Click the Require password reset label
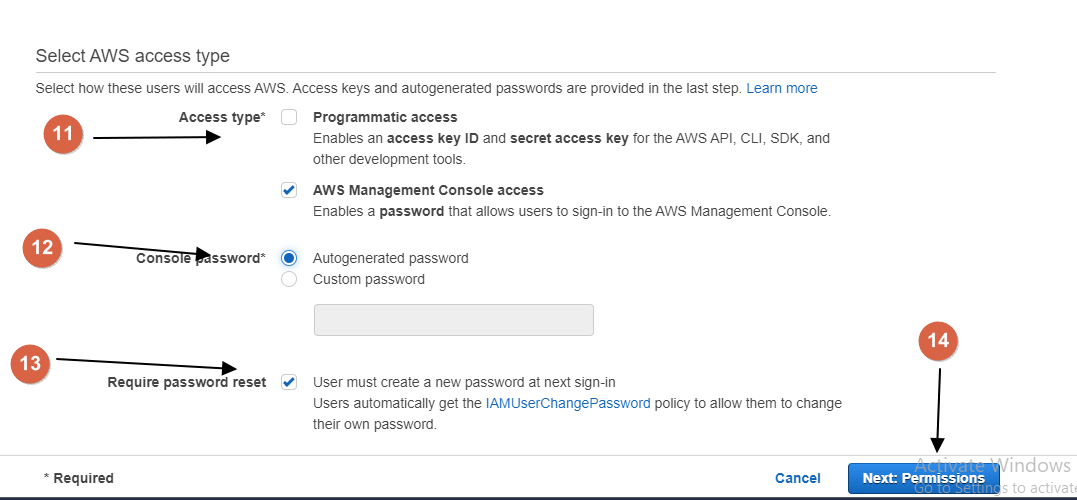The height and width of the screenshot is (500, 1077). pyautogui.click(x=187, y=382)
